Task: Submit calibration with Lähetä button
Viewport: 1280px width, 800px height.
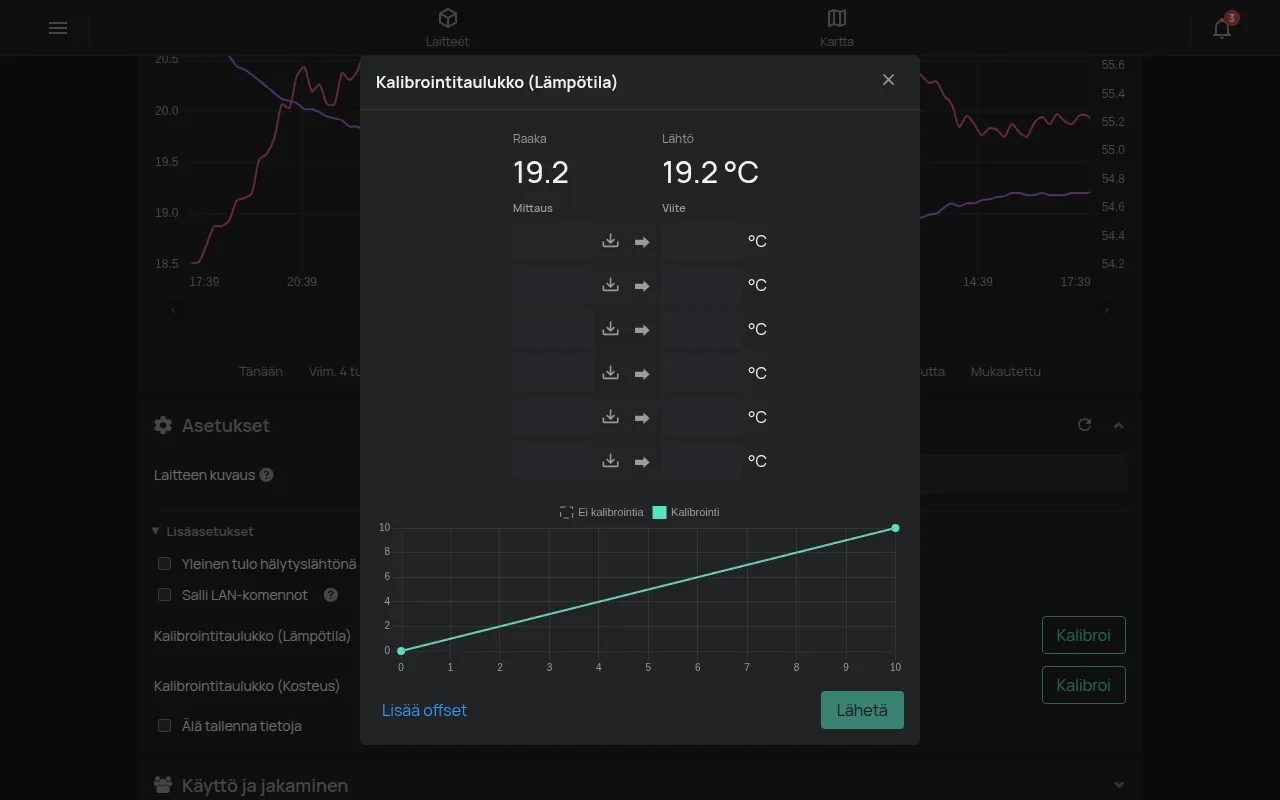Action: click(x=862, y=710)
